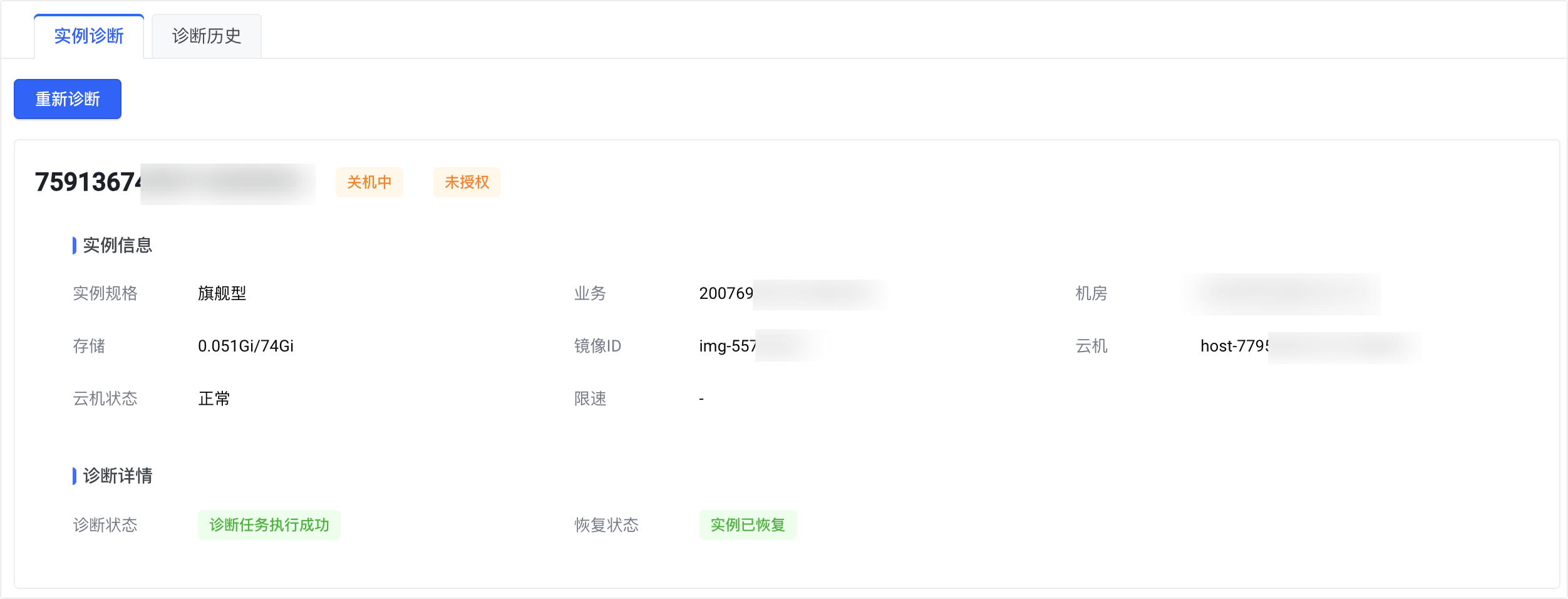Click the storage value 0.051Gi/74Gi
1568x599 pixels.
pyautogui.click(x=245, y=346)
